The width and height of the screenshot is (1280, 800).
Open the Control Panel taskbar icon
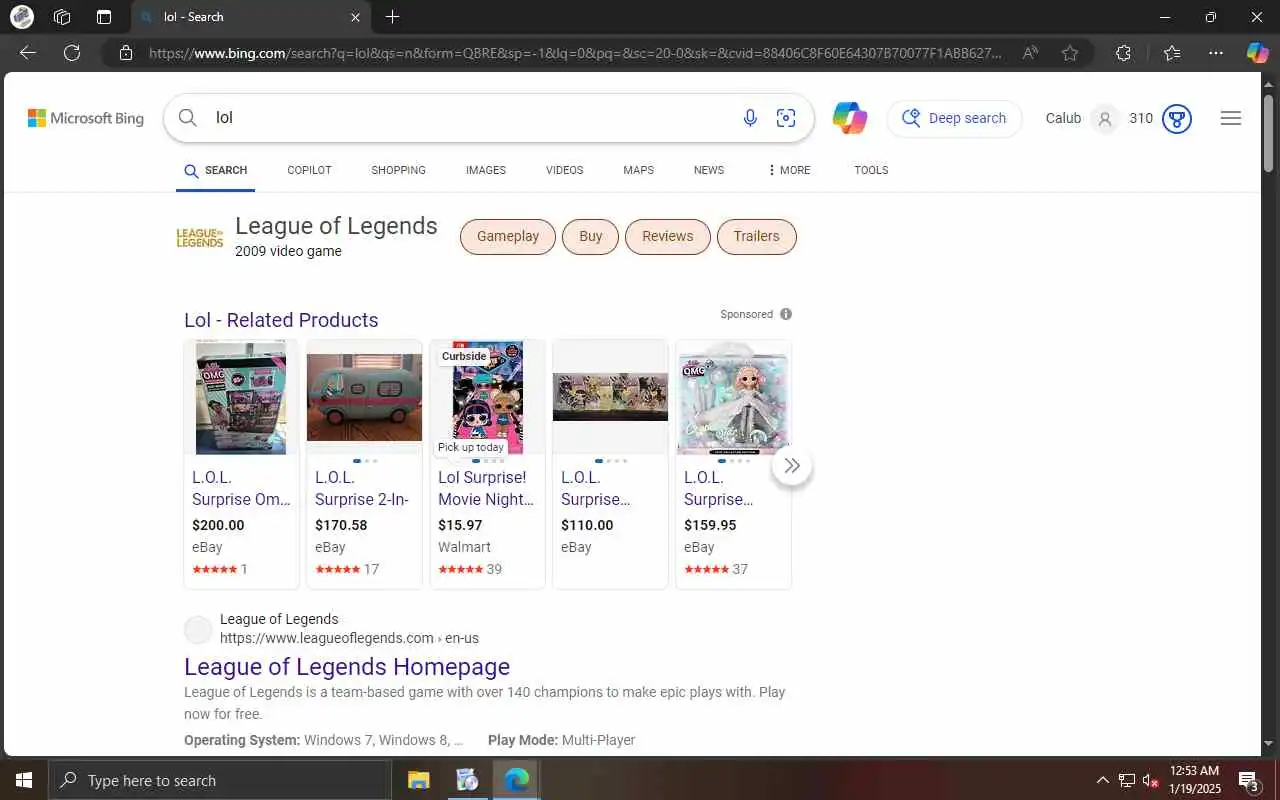click(x=467, y=780)
